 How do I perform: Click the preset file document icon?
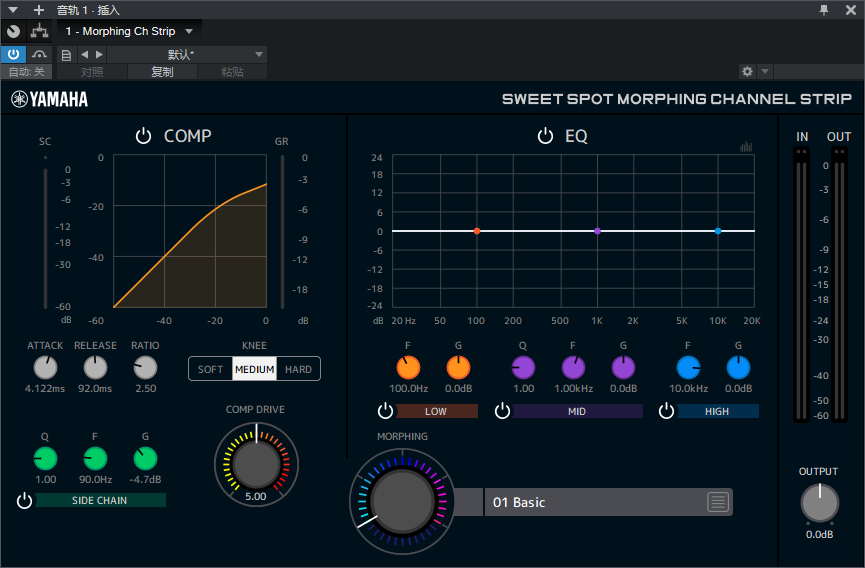coord(66,55)
